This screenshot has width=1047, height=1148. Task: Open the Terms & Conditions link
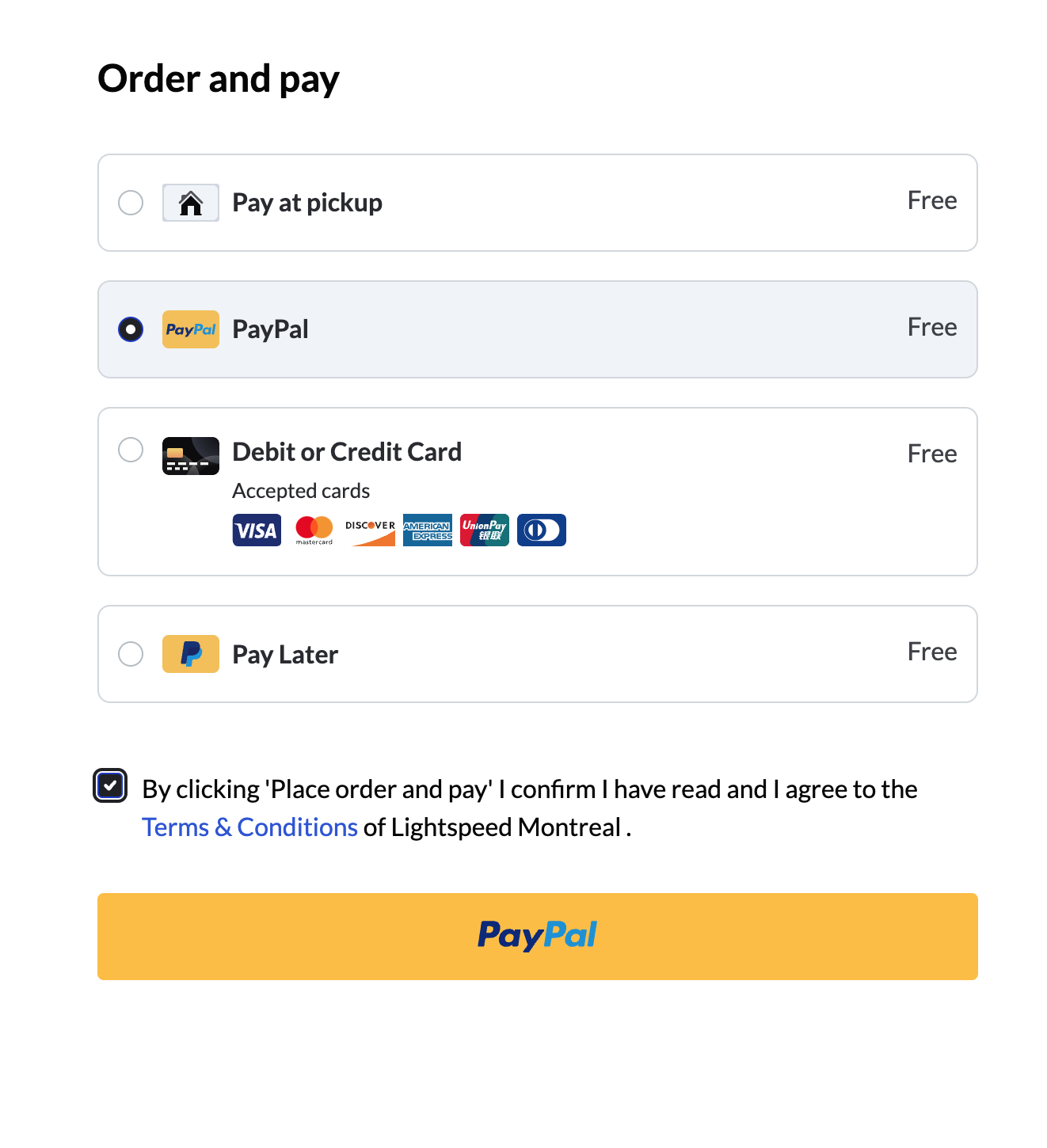point(249,827)
